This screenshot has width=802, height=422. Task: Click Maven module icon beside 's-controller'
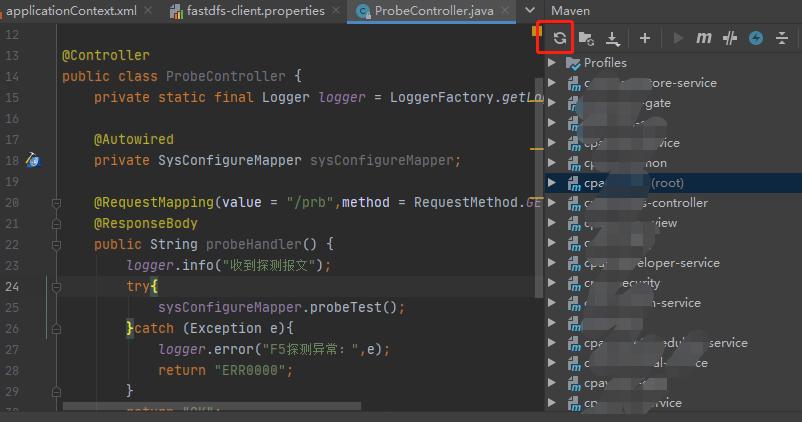[574, 204]
